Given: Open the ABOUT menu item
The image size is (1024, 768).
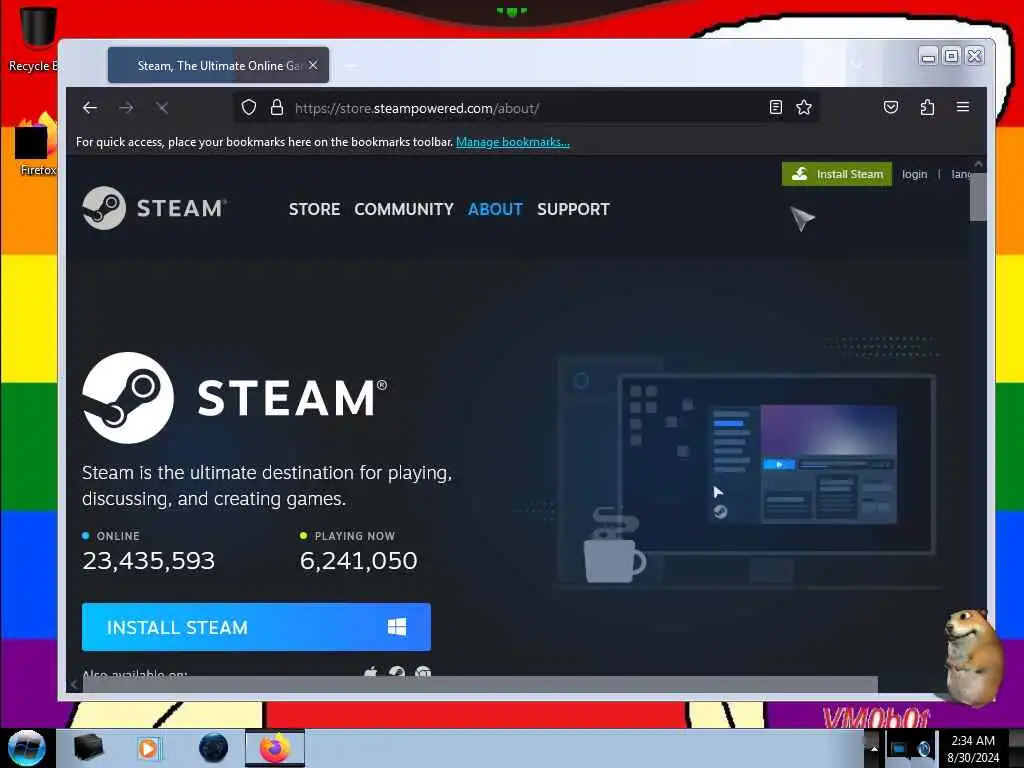Looking at the screenshot, I should 495,209.
